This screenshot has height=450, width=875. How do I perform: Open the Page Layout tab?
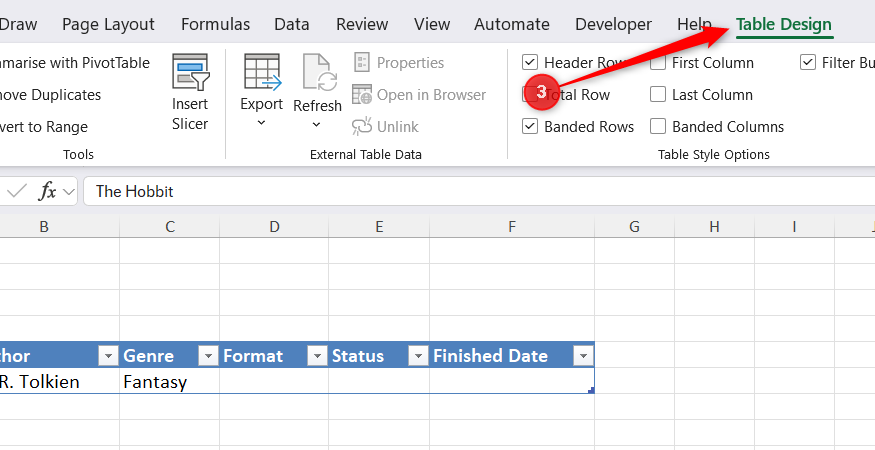pos(108,24)
